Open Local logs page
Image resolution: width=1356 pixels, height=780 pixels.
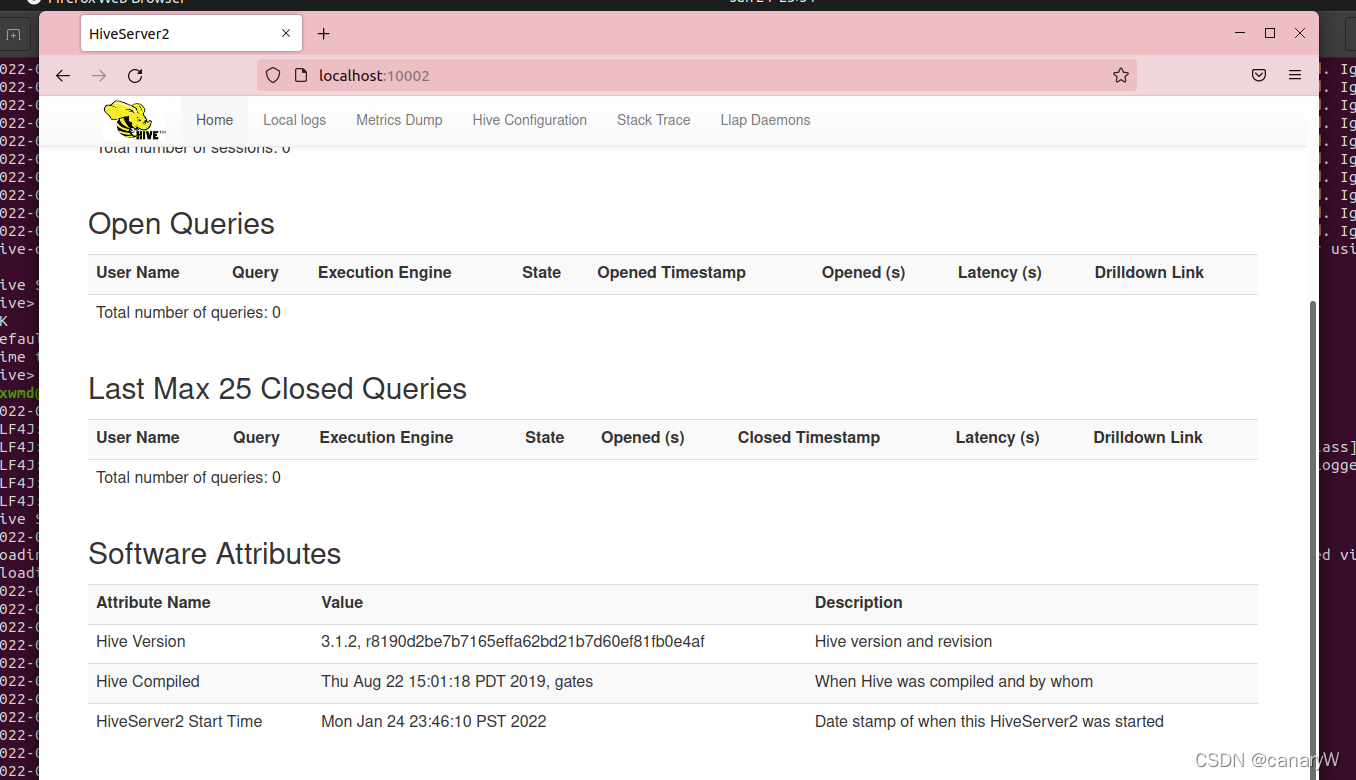(294, 120)
